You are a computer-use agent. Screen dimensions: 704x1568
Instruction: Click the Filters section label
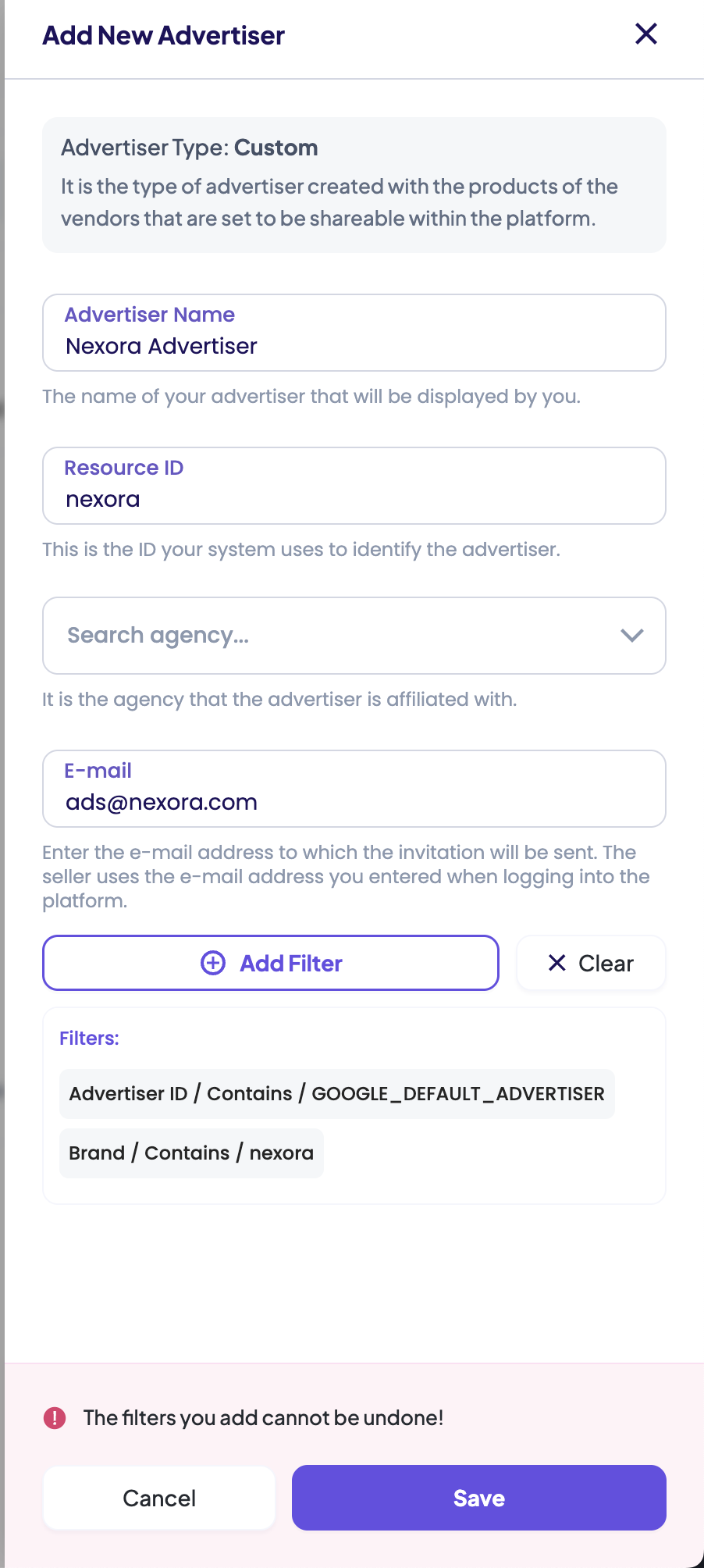coord(89,1038)
